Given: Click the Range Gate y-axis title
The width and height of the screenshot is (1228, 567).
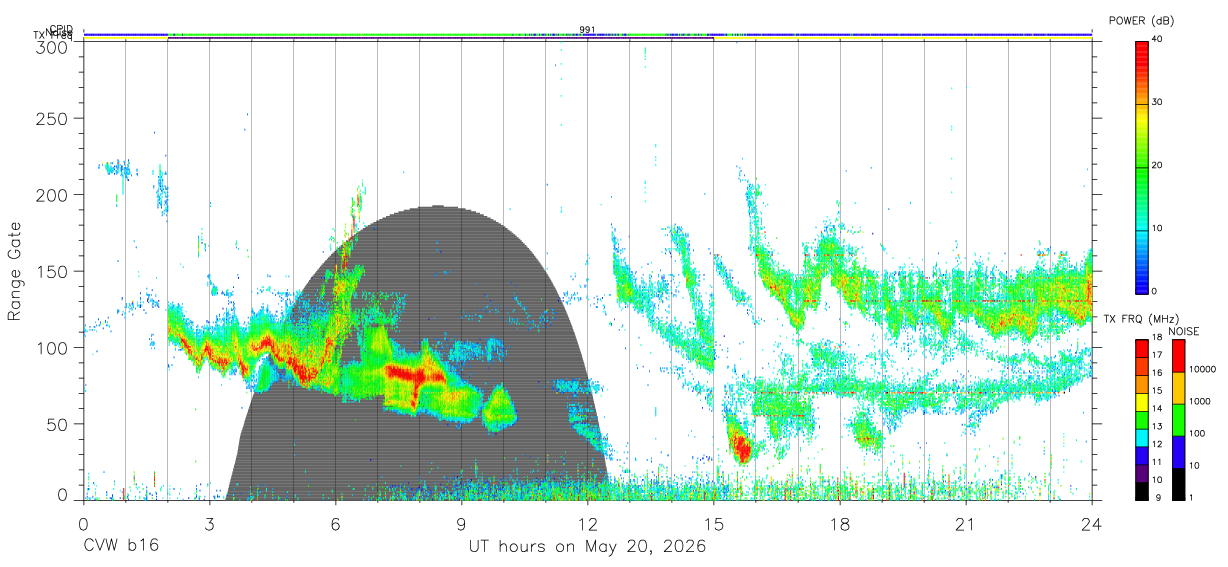Looking at the screenshot, I should (x=15, y=272).
